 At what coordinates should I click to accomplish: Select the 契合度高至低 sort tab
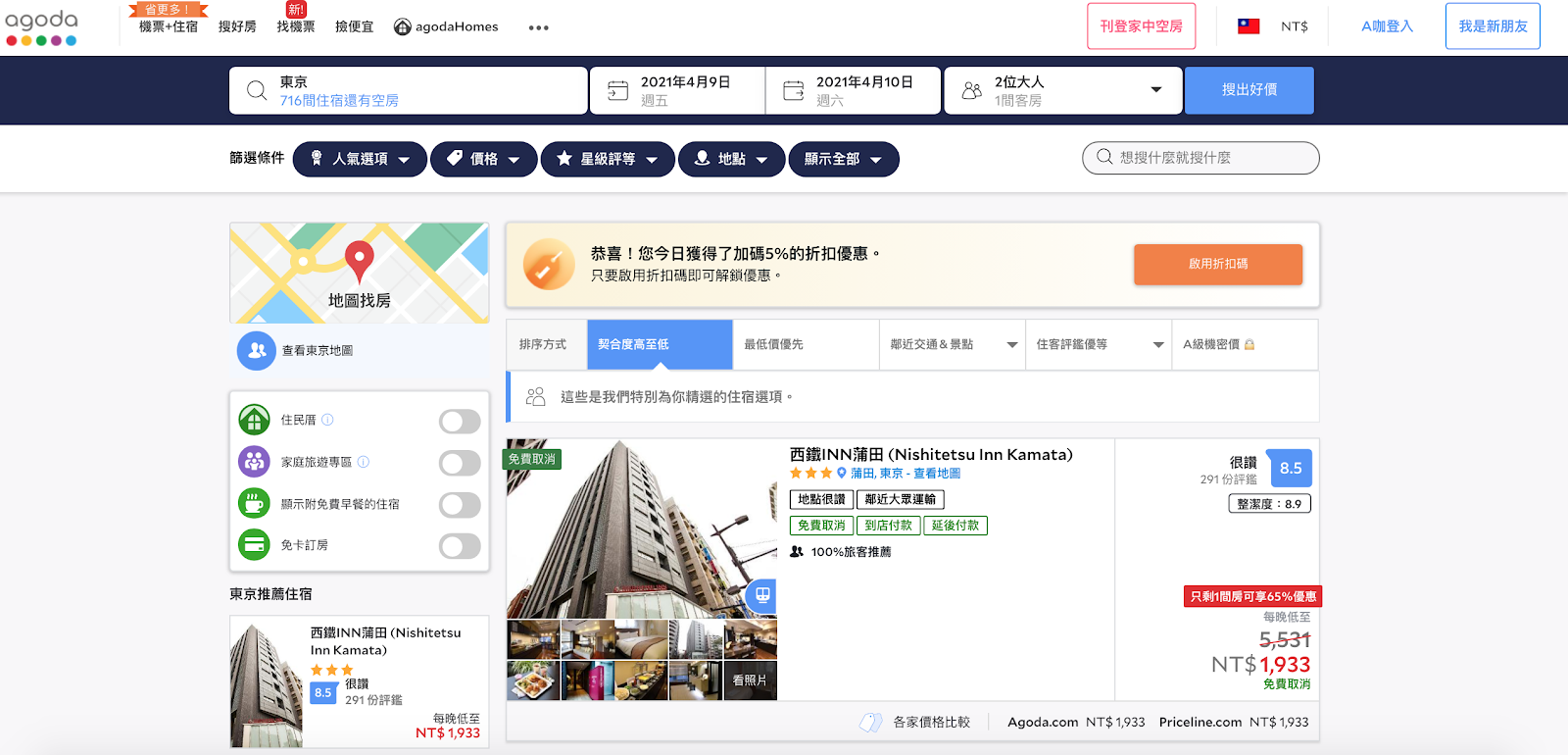pyautogui.click(x=660, y=344)
